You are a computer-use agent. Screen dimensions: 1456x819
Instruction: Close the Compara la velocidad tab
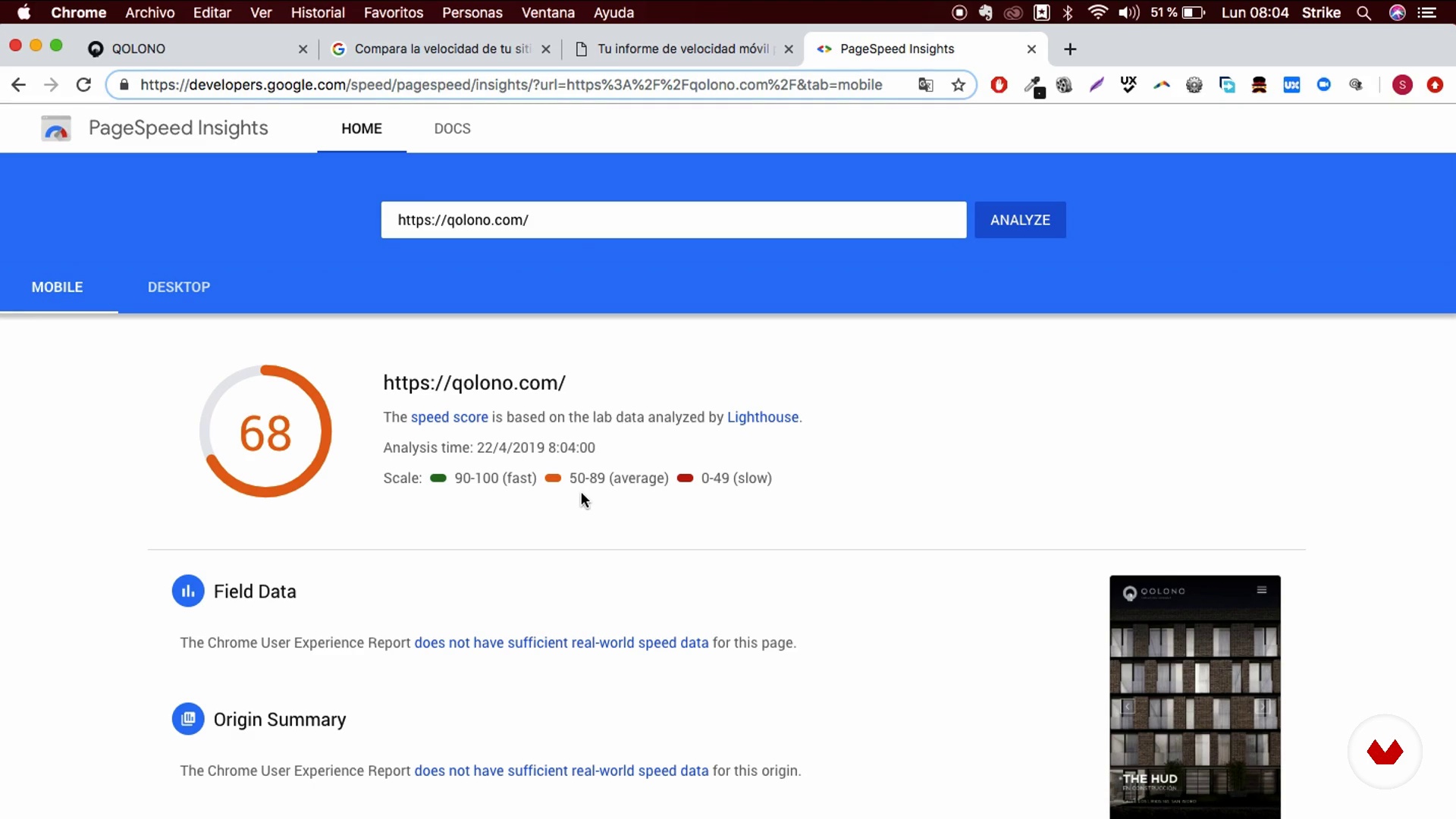546,49
